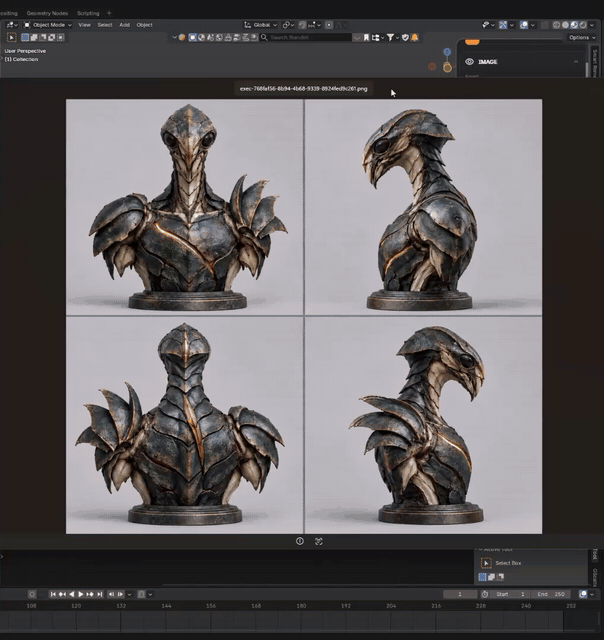Open the snapping options dropdown
The width and height of the screenshot is (604, 640).
314,25
